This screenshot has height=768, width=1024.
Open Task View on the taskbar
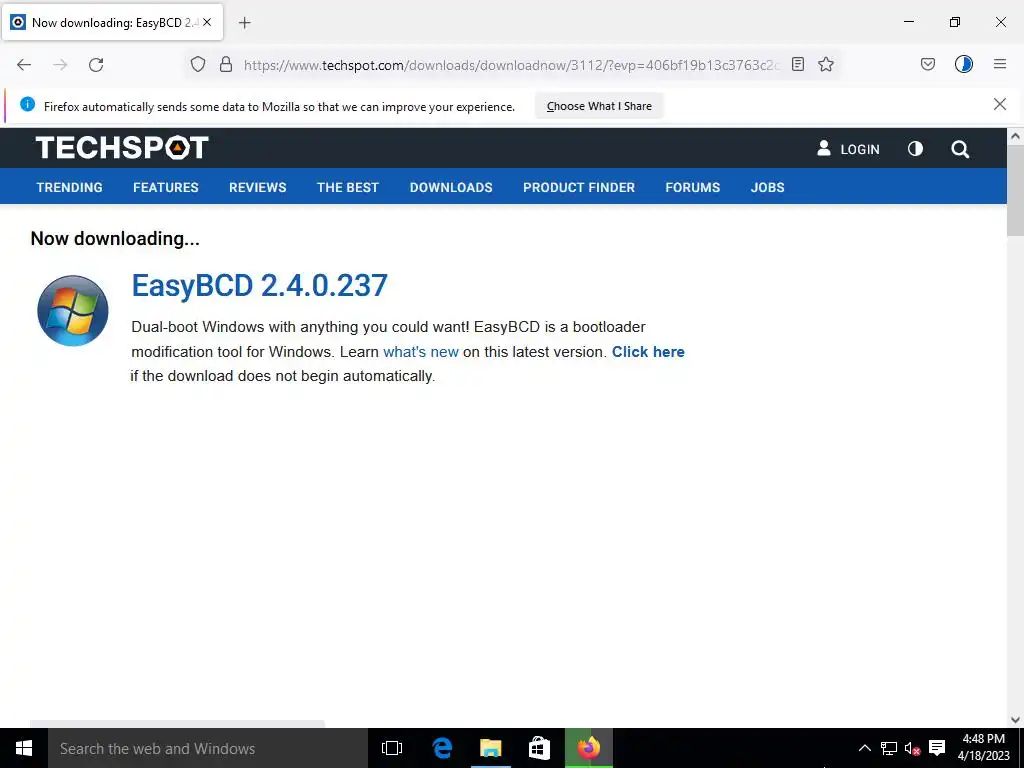coord(392,748)
